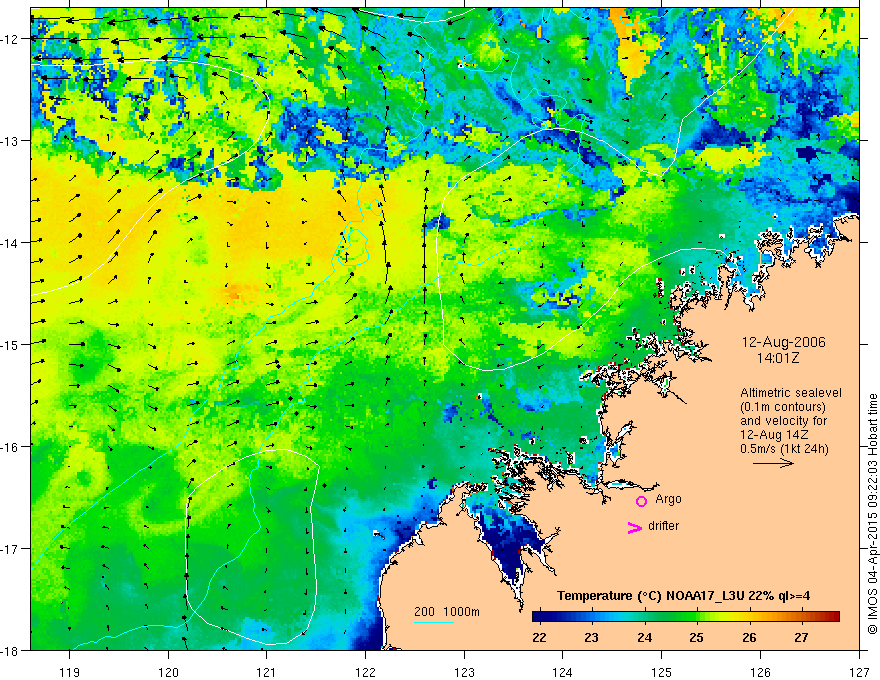The image size is (880, 680).
Task: Click the '0.5m/s (1kt 24h)' scale text
Action: [x=784, y=449]
